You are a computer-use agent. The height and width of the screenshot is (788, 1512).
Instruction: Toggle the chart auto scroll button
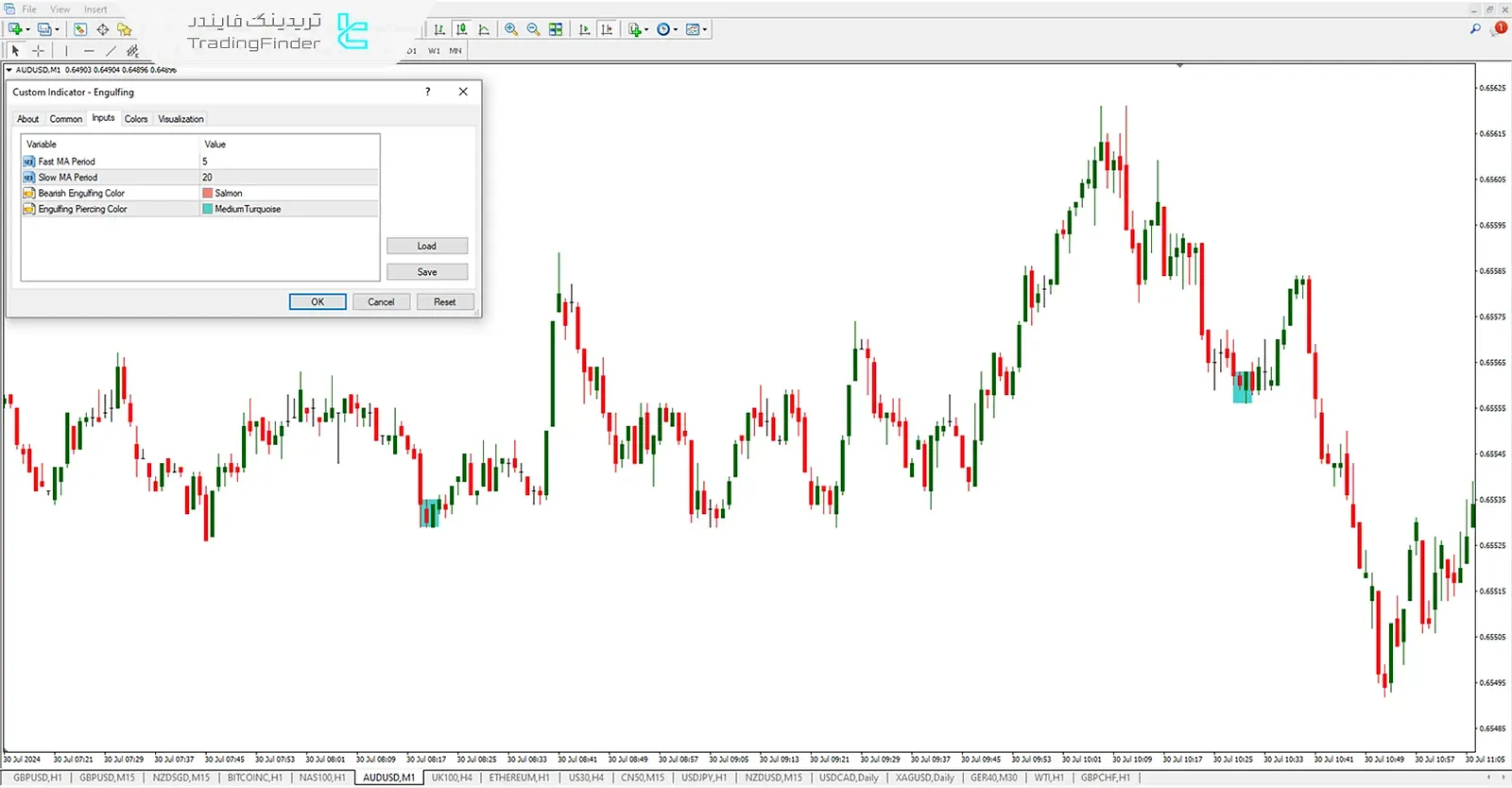tap(584, 29)
